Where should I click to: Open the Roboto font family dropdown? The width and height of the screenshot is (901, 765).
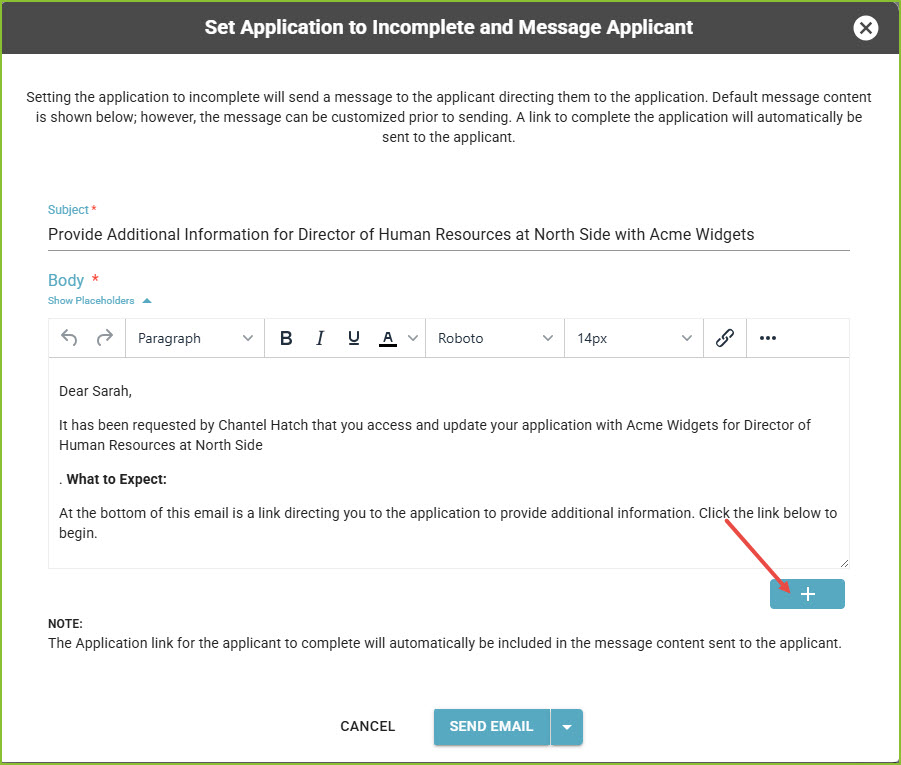(x=495, y=338)
